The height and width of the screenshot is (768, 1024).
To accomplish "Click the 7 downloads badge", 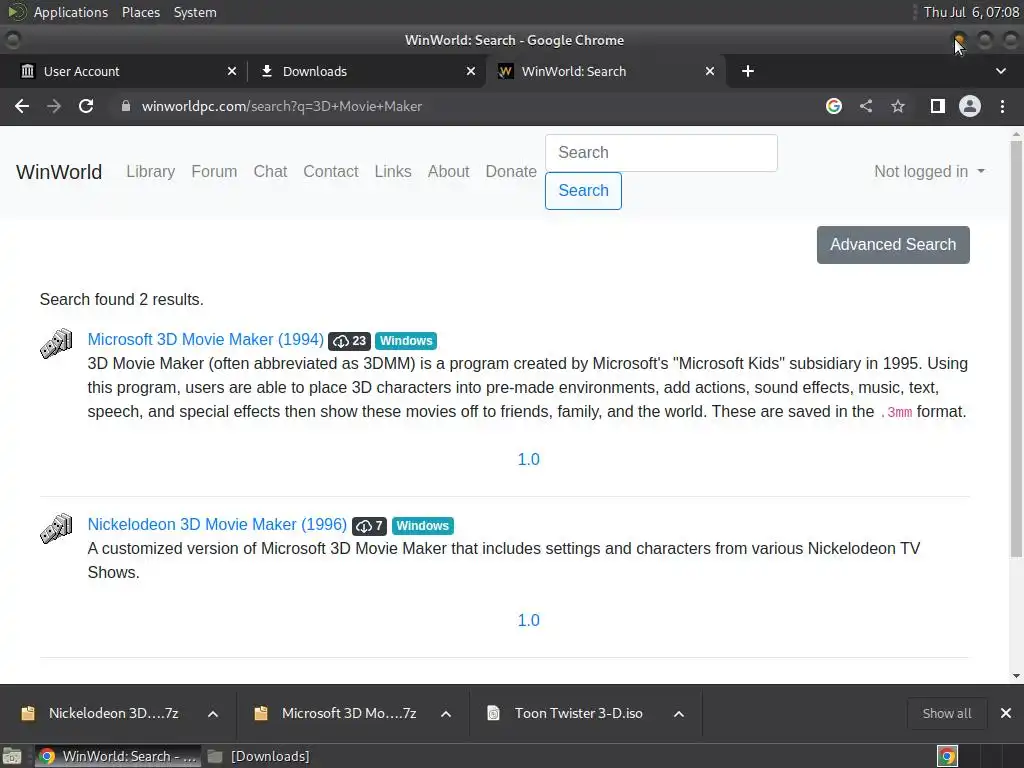I will point(370,526).
